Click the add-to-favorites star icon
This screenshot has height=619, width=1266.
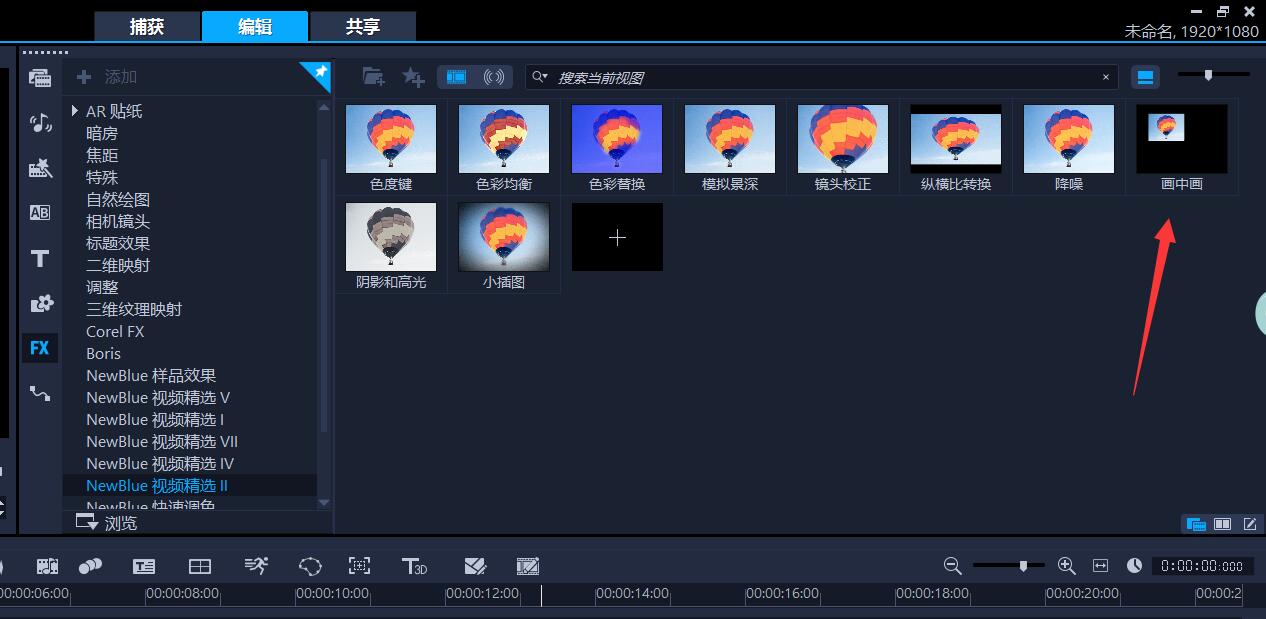tap(412, 77)
